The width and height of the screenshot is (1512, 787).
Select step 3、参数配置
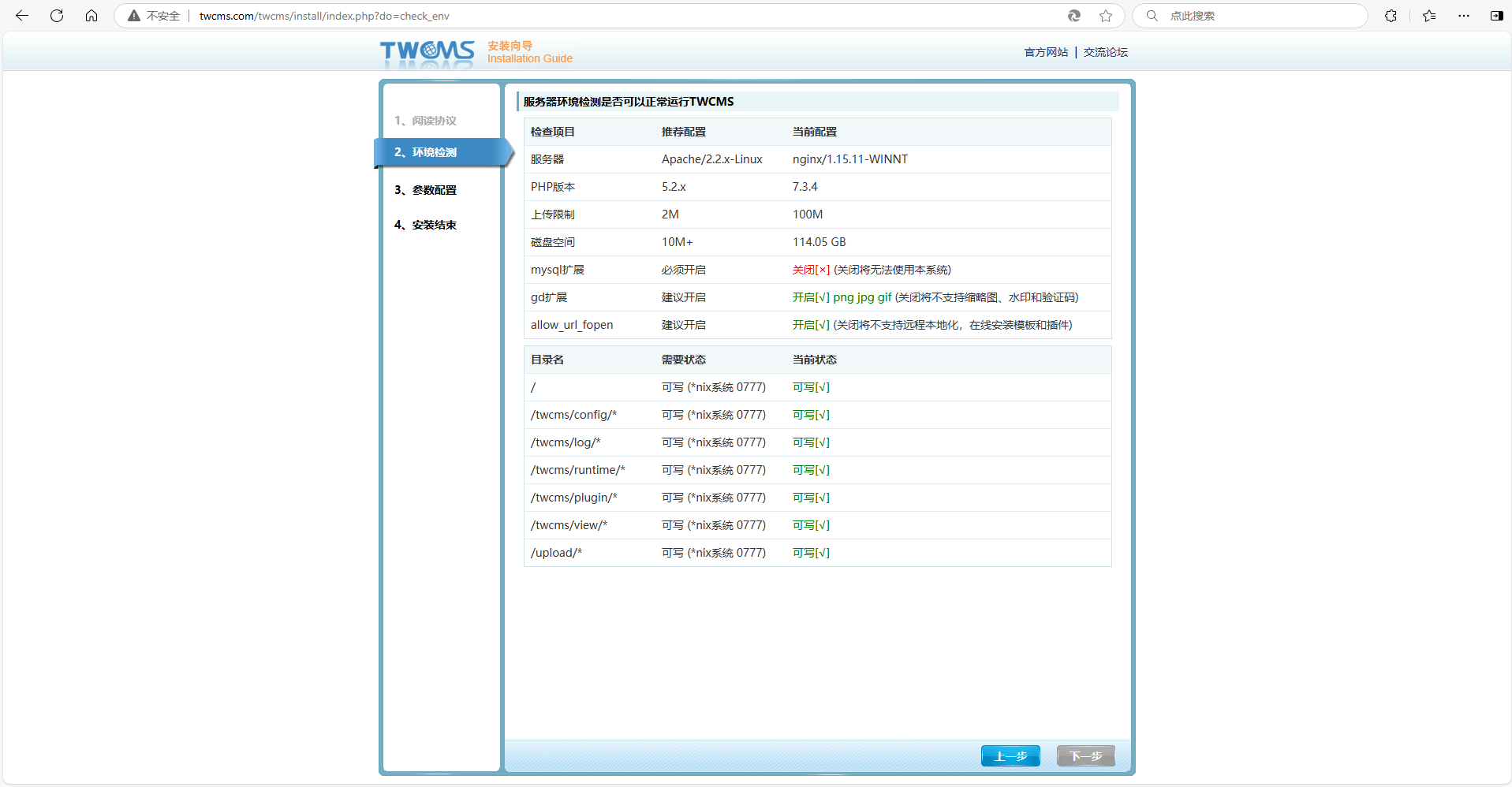point(426,190)
